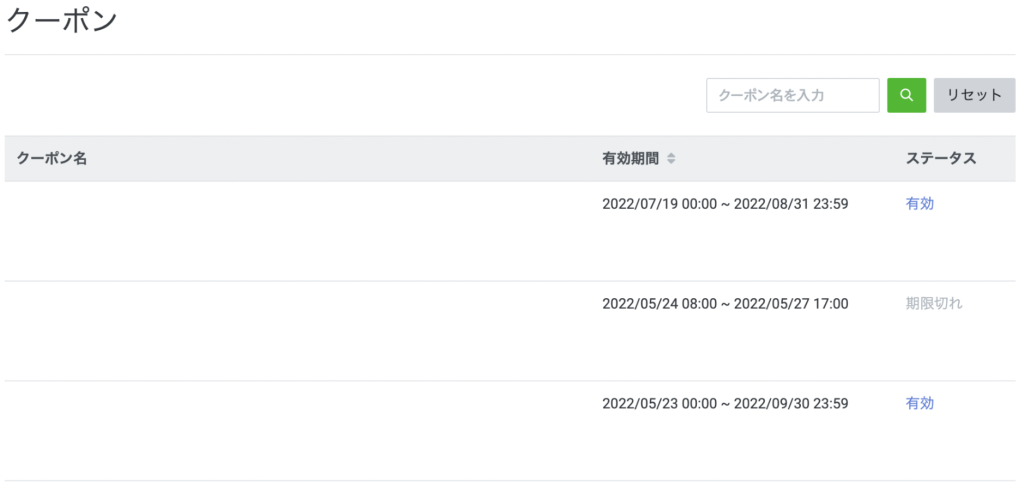Click the downward sort arrow next to 有効期間

pyautogui.click(x=671, y=161)
